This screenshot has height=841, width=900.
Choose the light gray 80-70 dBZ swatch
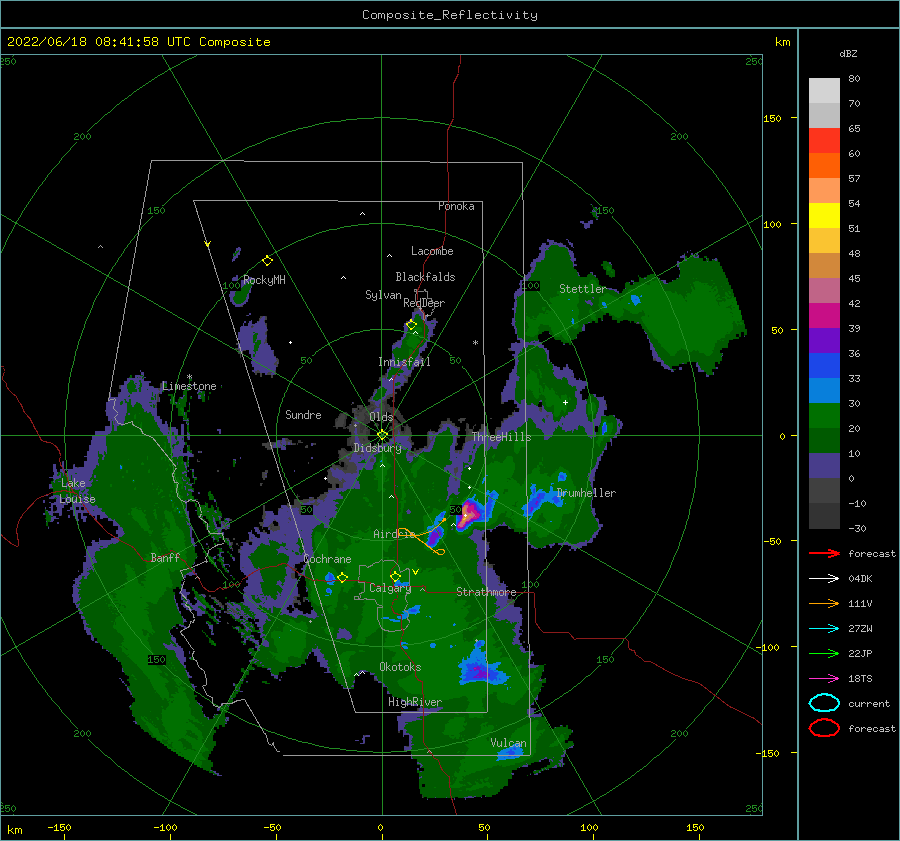pyautogui.click(x=824, y=91)
